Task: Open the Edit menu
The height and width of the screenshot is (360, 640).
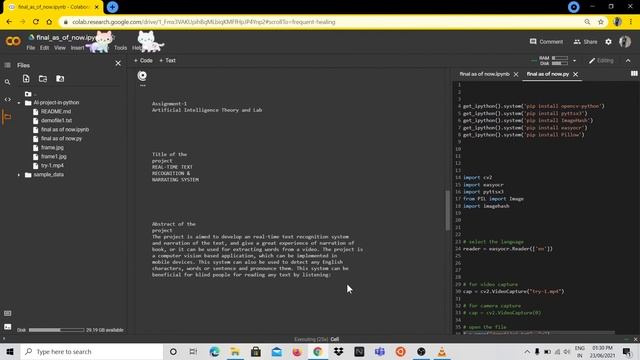Action: [x=44, y=48]
